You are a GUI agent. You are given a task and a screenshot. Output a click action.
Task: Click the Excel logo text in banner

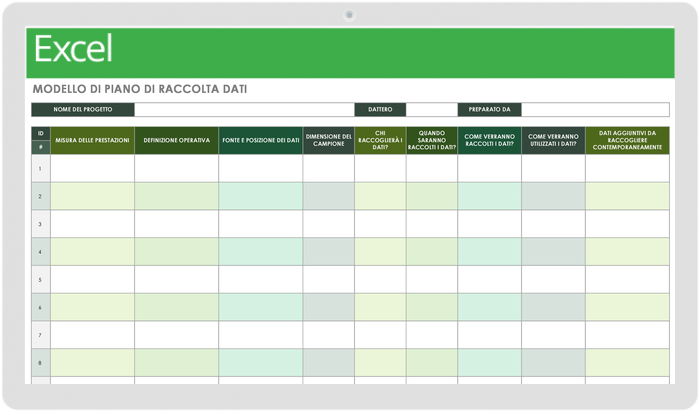coord(73,49)
